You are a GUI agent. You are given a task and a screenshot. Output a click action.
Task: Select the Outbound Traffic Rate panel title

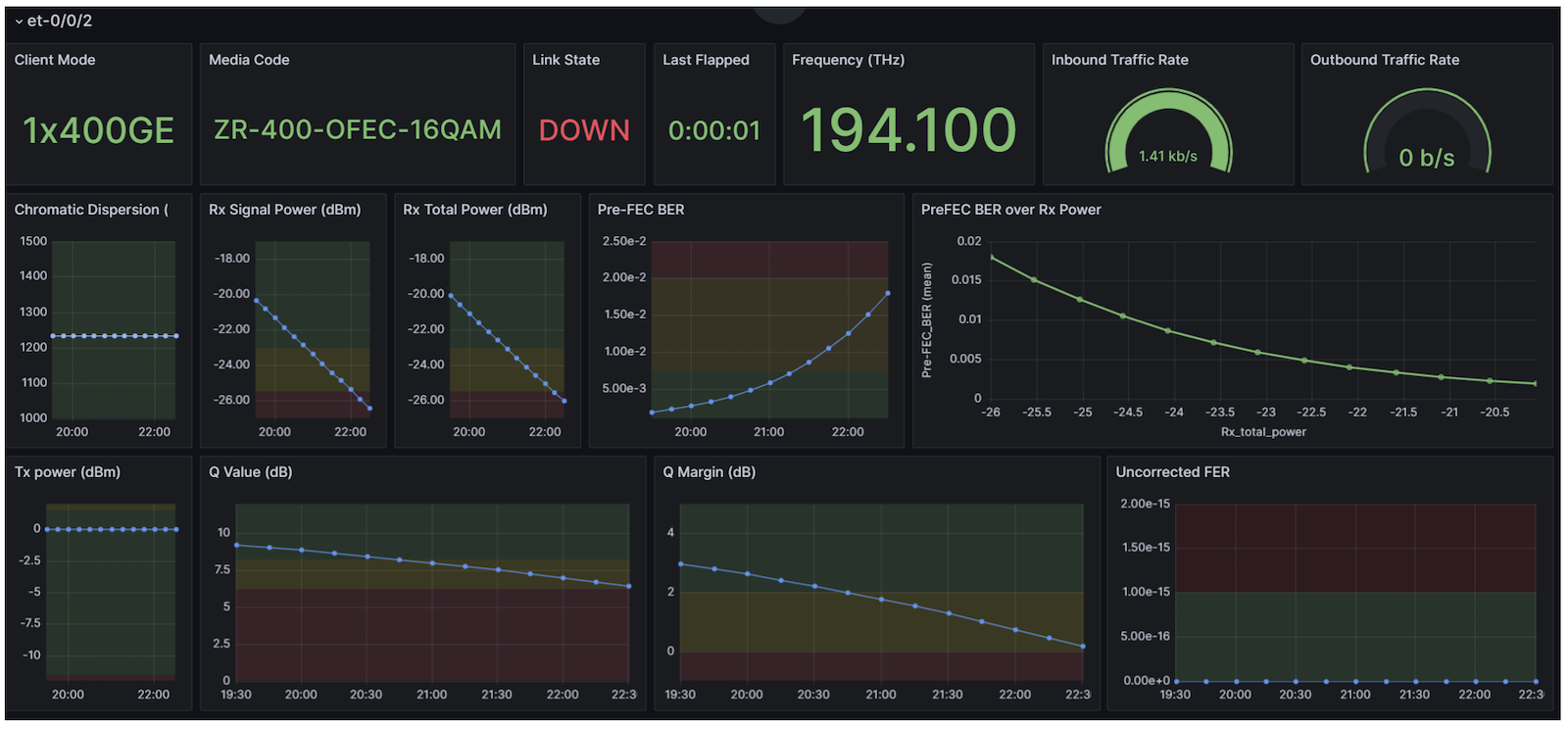(1384, 60)
